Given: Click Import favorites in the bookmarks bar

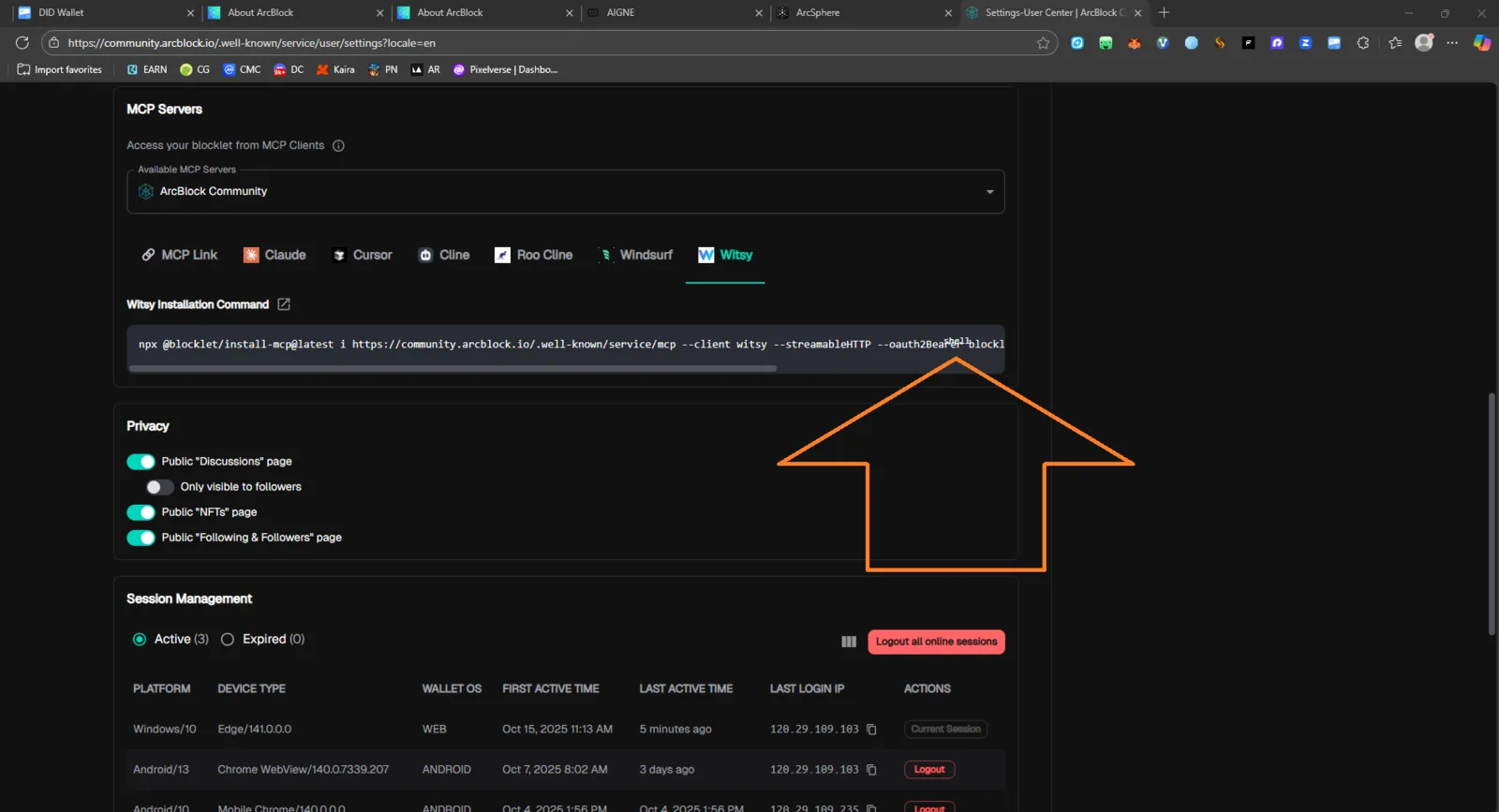Looking at the screenshot, I should click(60, 69).
